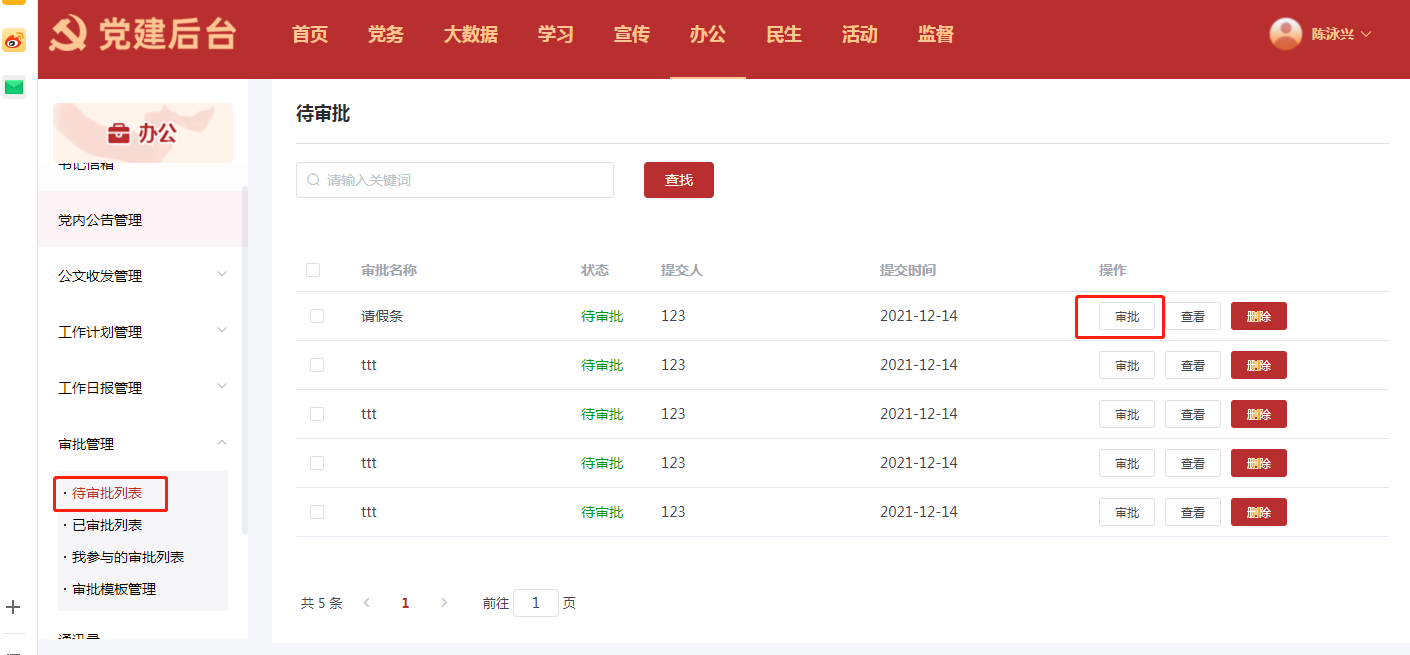Go to next page arrow in pagination
The height and width of the screenshot is (655, 1410).
click(x=444, y=603)
